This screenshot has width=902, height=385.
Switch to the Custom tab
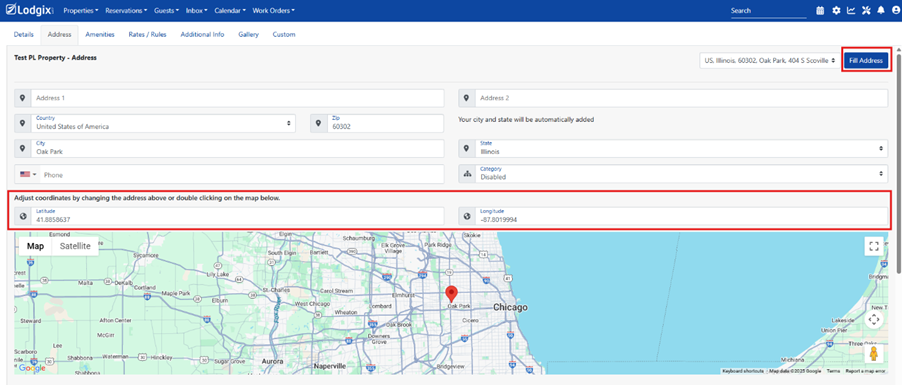coord(284,35)
